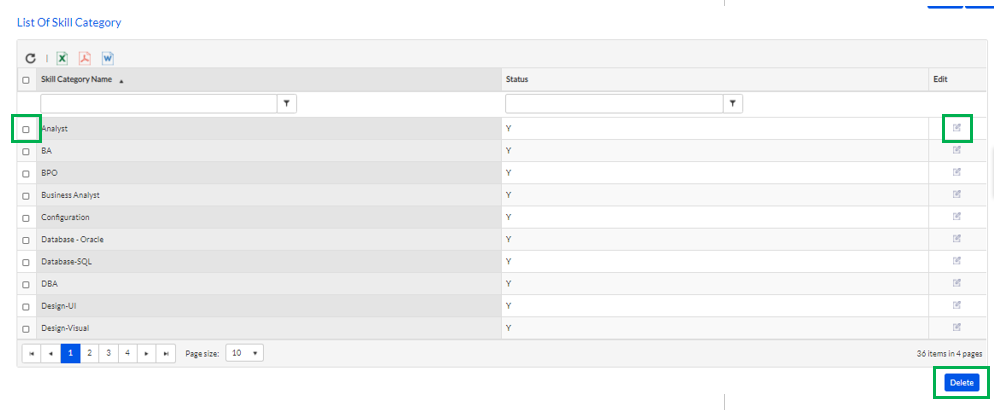Expand the Page size dropdown
The image size is (994, 410).
pyautogui.click(x=245, y=353)
